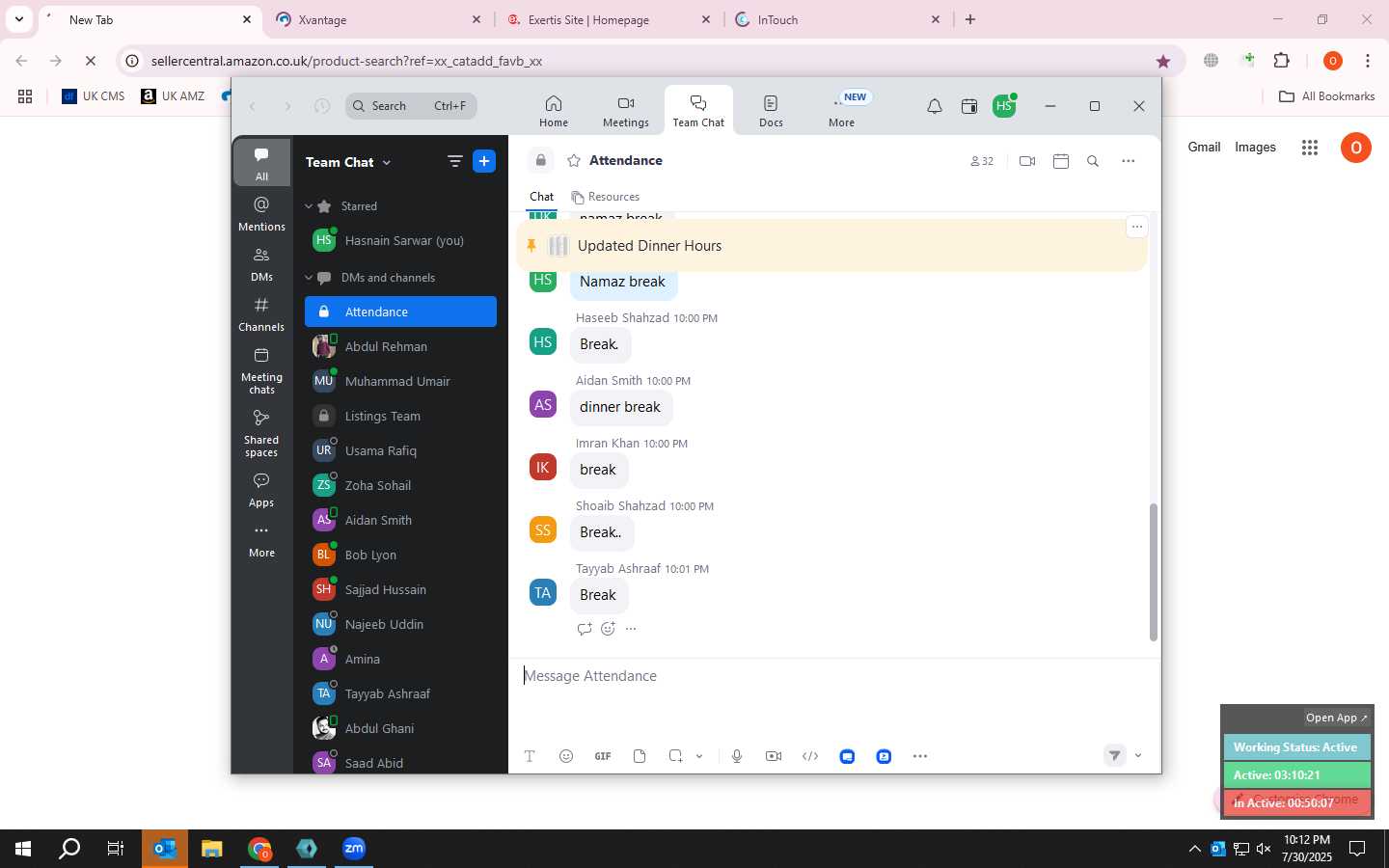Open Mentions in the sidebar
Image resolution: width=1389 pixels, height=868 pixels.
[261, 214]
